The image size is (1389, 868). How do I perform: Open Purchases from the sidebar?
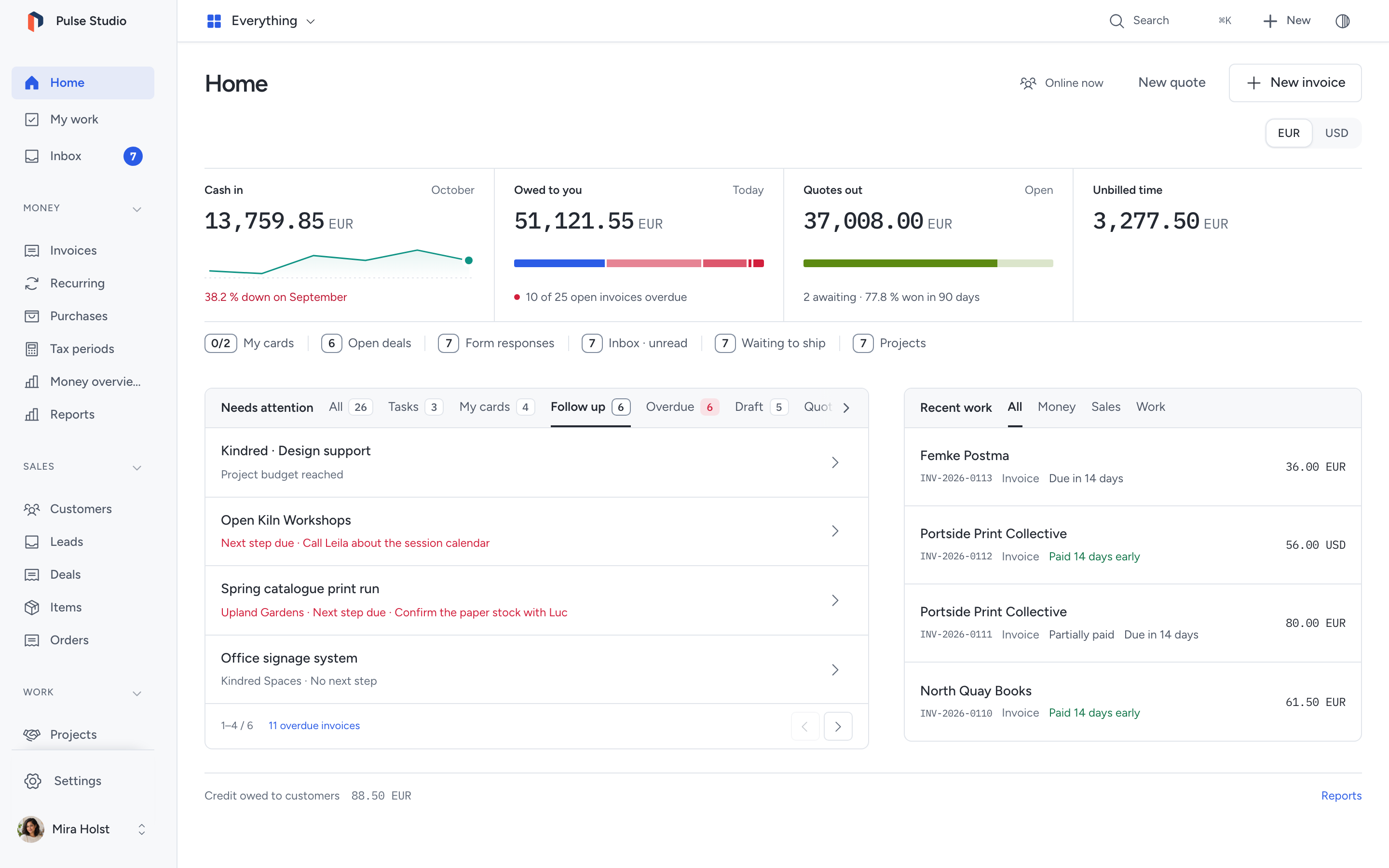point(82,316)
